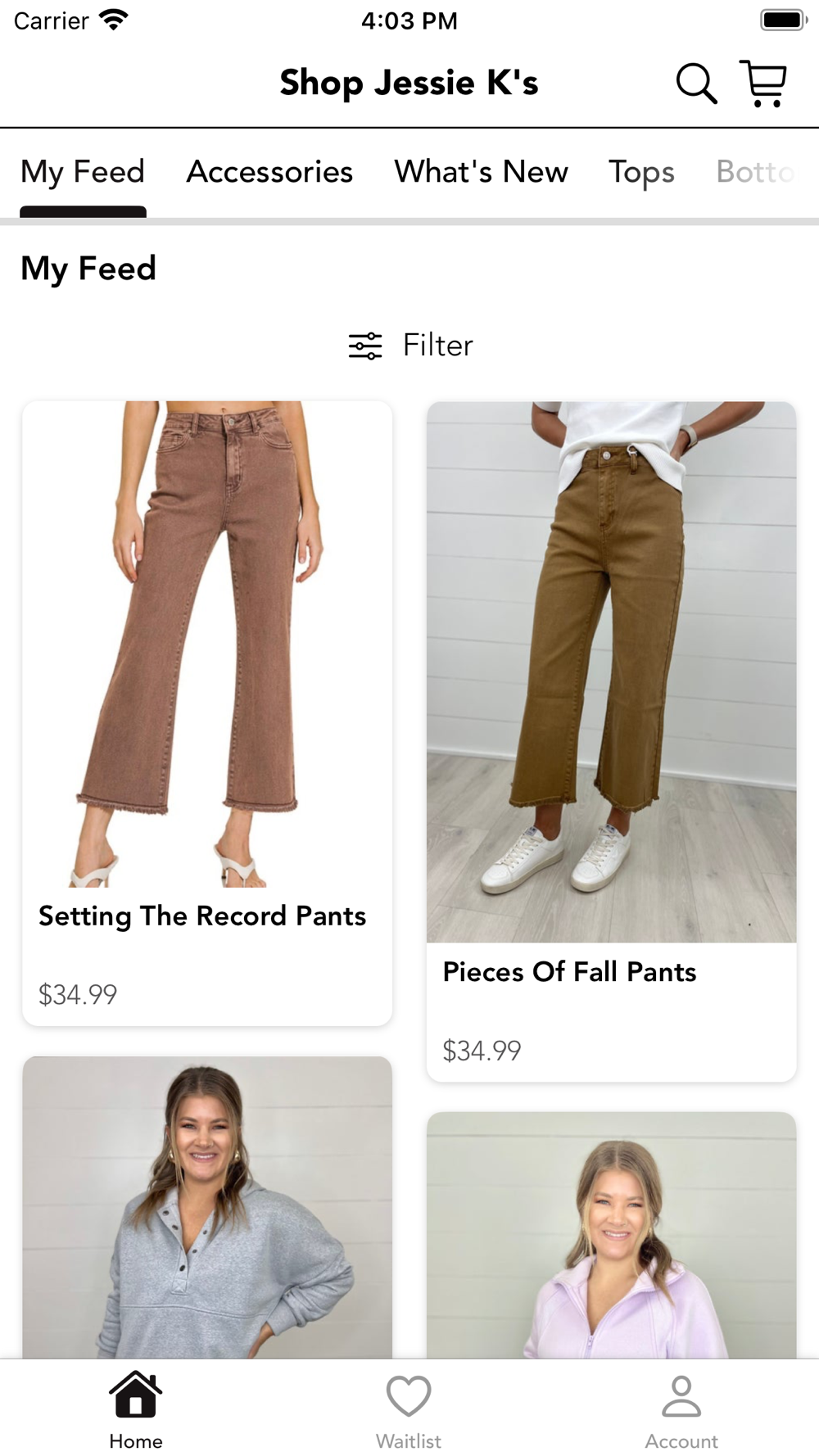The image size is (819, 1456).
Task: Open Pieces Of Fall Pants title
Action: coord(570,972)
